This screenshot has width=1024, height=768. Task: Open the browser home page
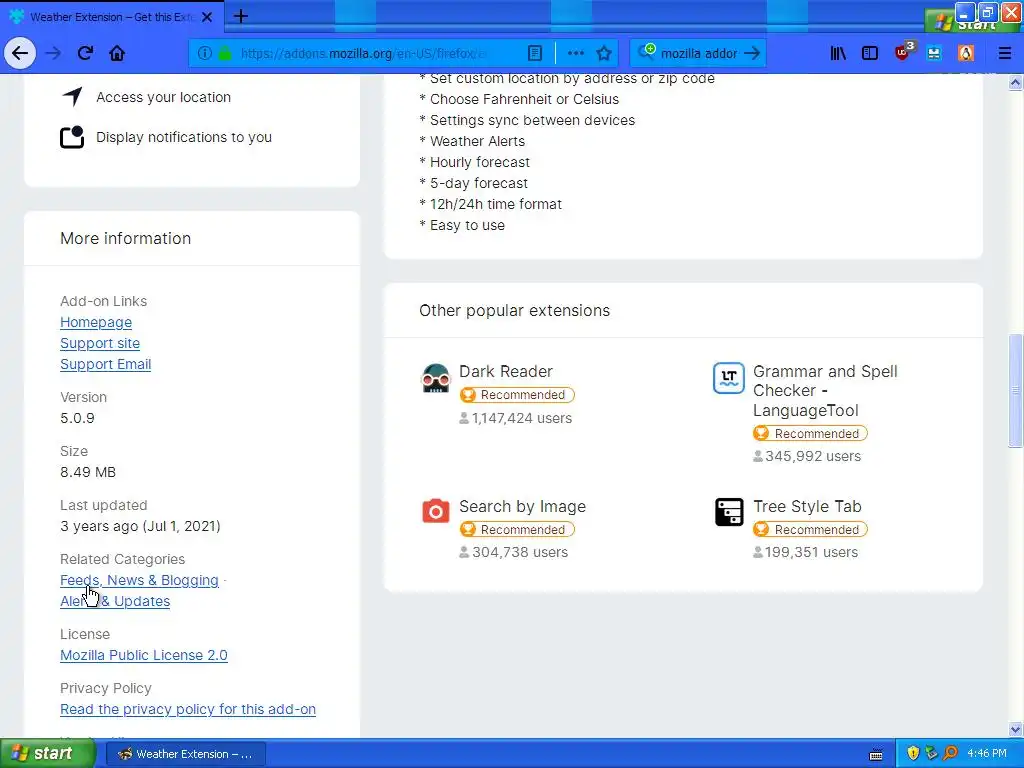(117, 53)
